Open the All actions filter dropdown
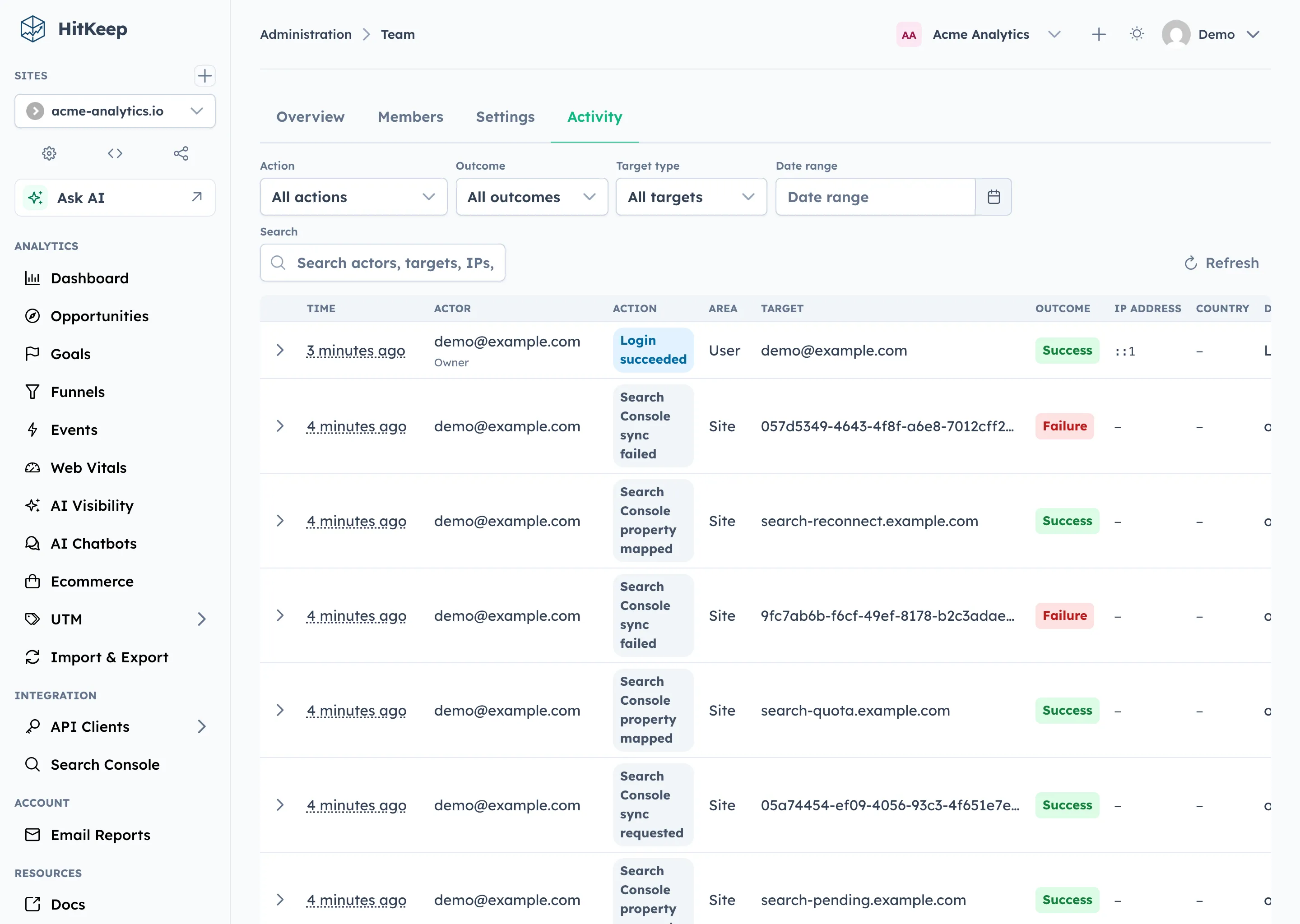 (x=353, y=197)
